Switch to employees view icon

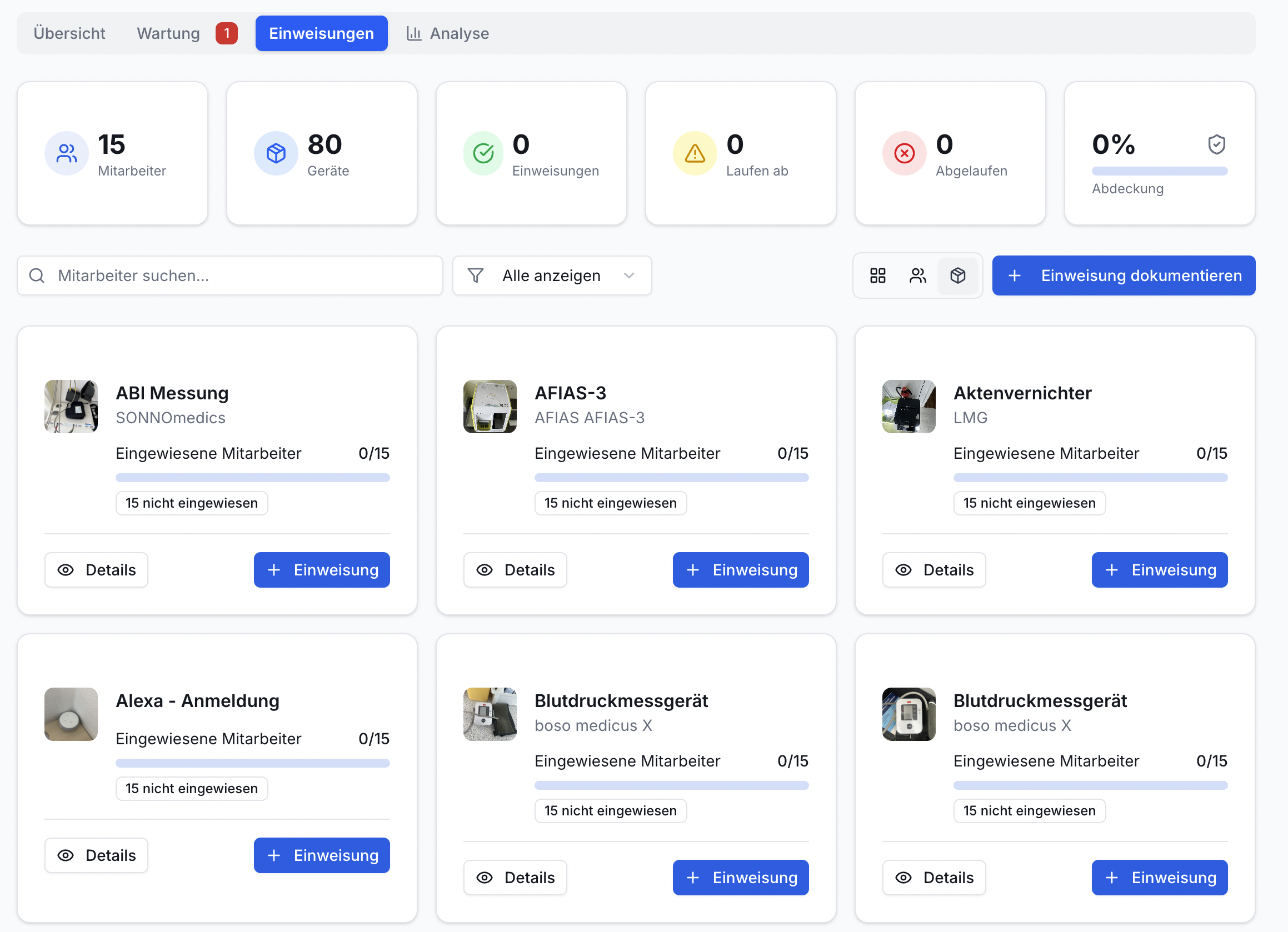(918, 276)
